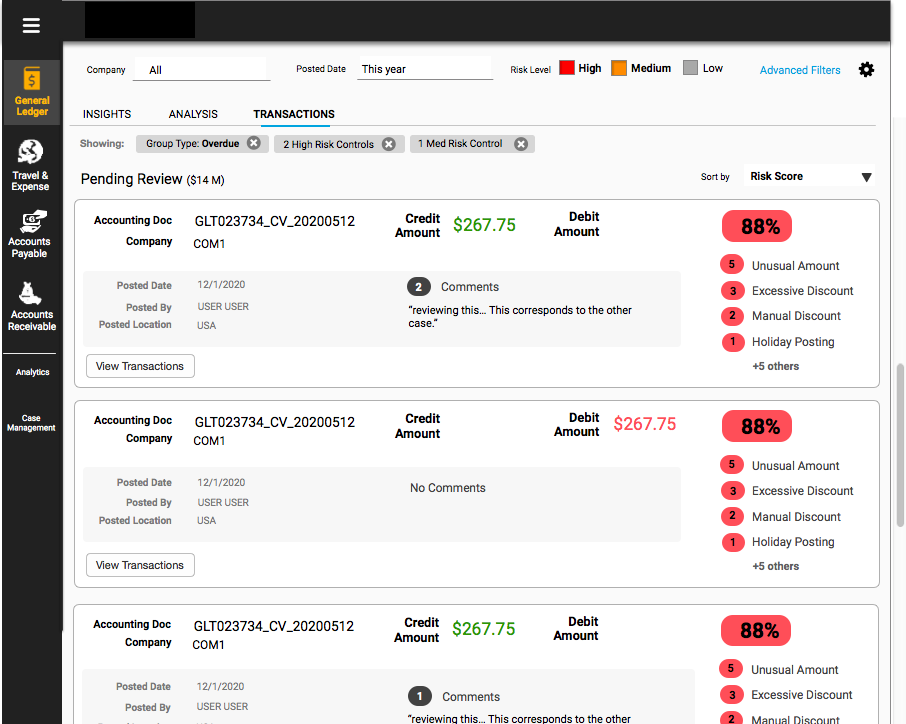Click the 2 comments count badge in first card
The image size is (906, 724).
pyautogui.click(x=418, y=287)
